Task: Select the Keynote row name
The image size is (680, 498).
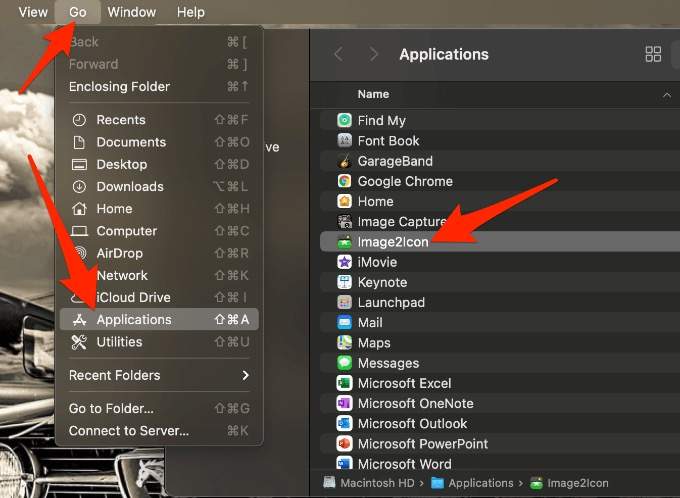Action: tap(382, 282)
